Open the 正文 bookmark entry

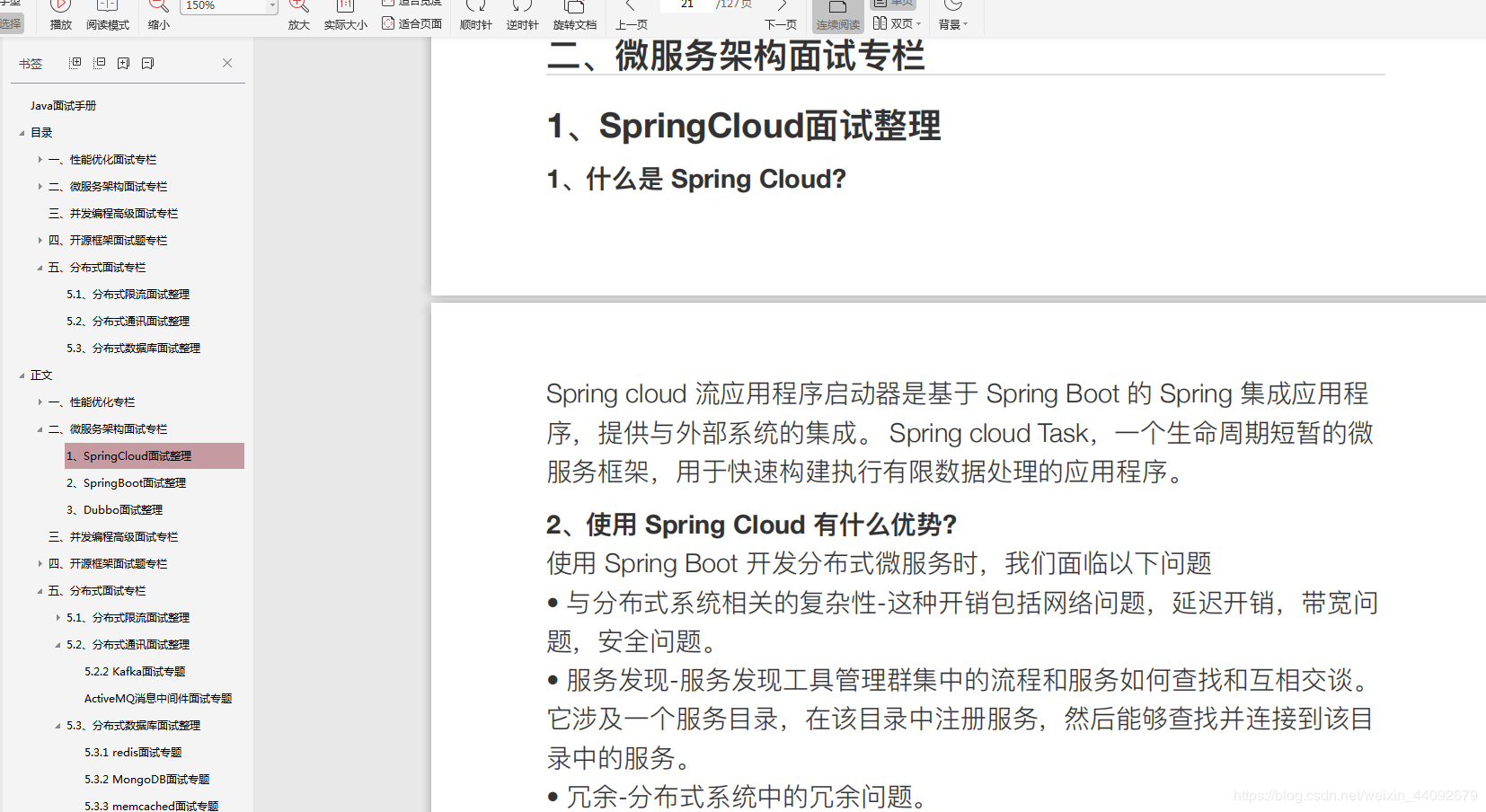click(x=41, y=375)
